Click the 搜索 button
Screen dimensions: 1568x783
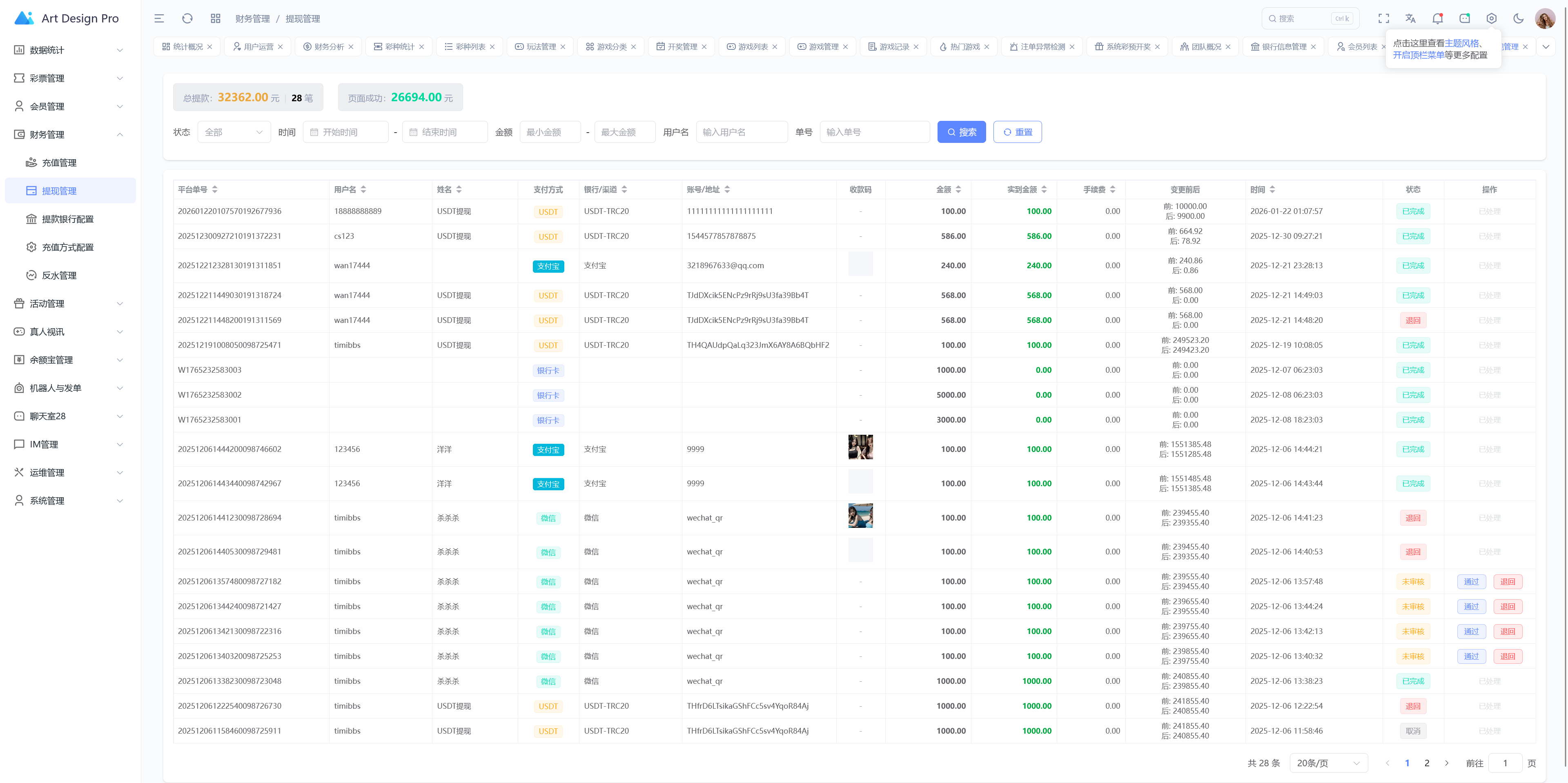961,132
